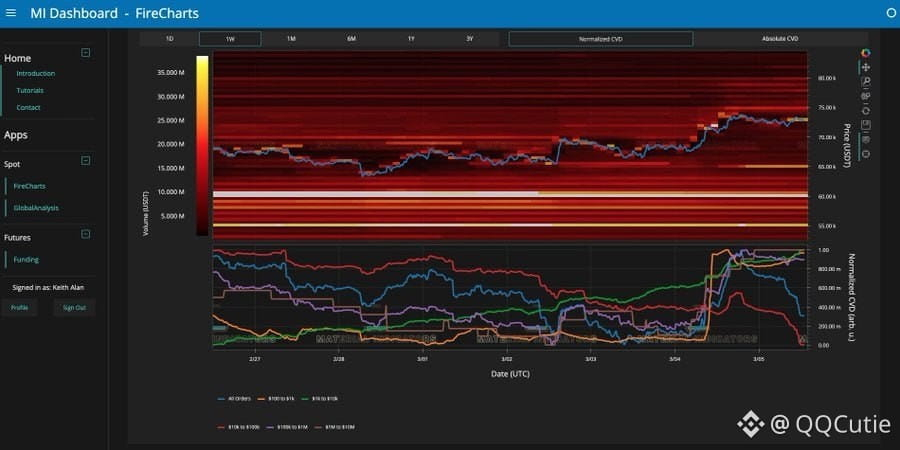Open the Contact link
Screen dimensions: 900x450
pos(28,107)
